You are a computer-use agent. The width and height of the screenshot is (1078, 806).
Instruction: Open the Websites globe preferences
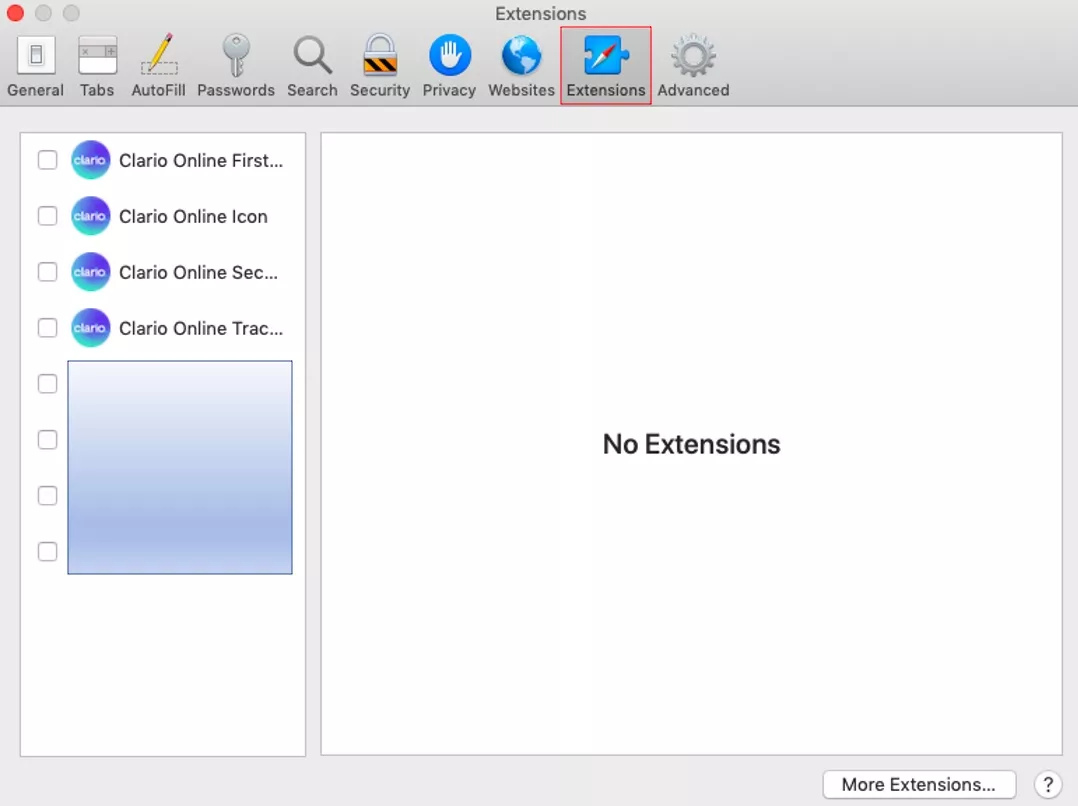(x=521, y=66)
